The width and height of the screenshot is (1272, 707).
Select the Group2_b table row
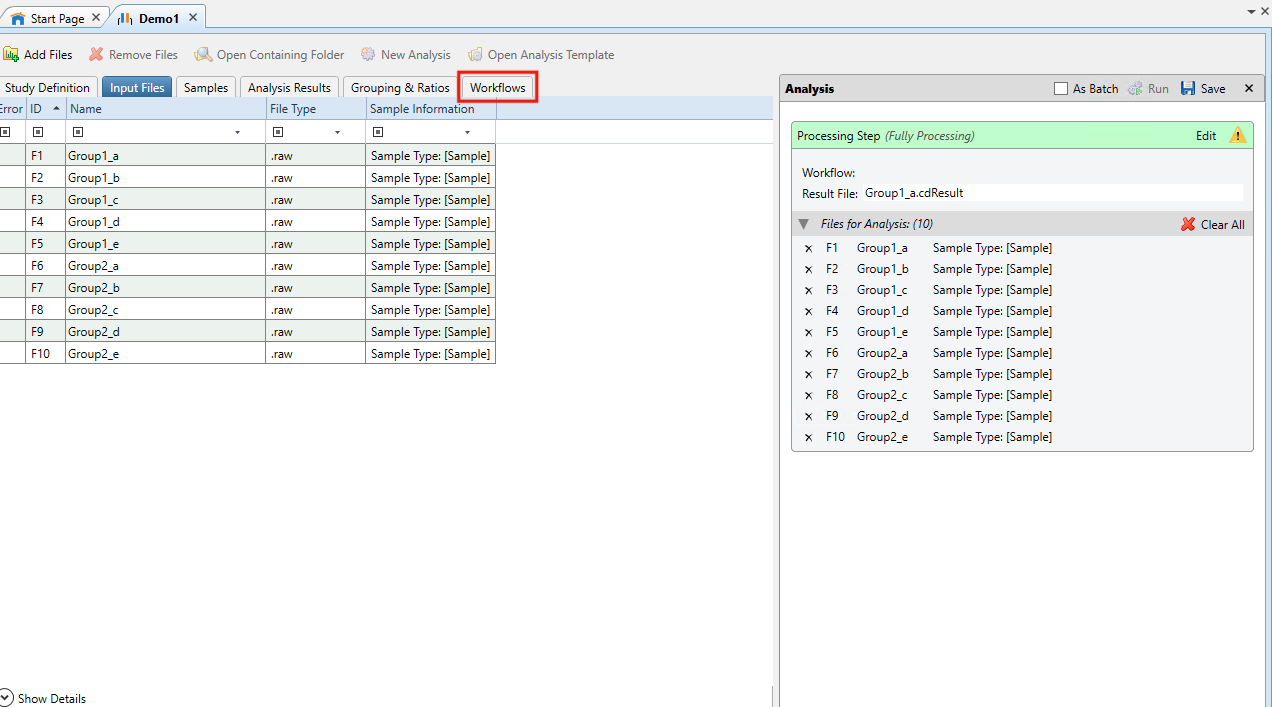(247, 288)
